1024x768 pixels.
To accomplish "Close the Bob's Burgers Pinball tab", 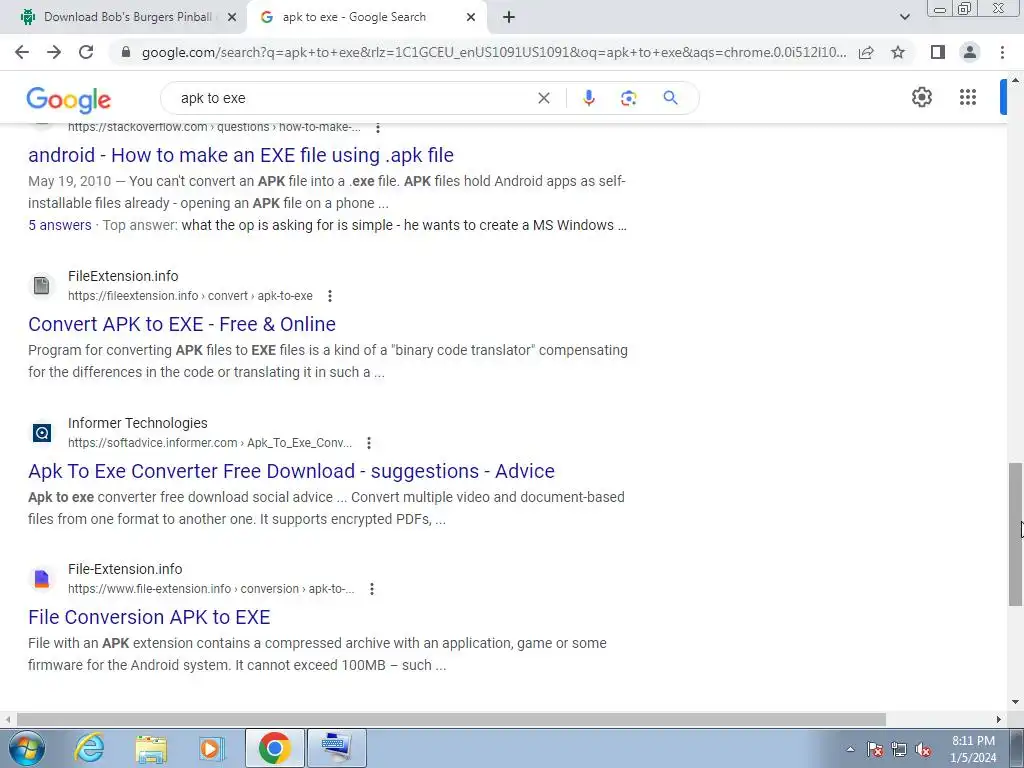I will tap(231, 18).
